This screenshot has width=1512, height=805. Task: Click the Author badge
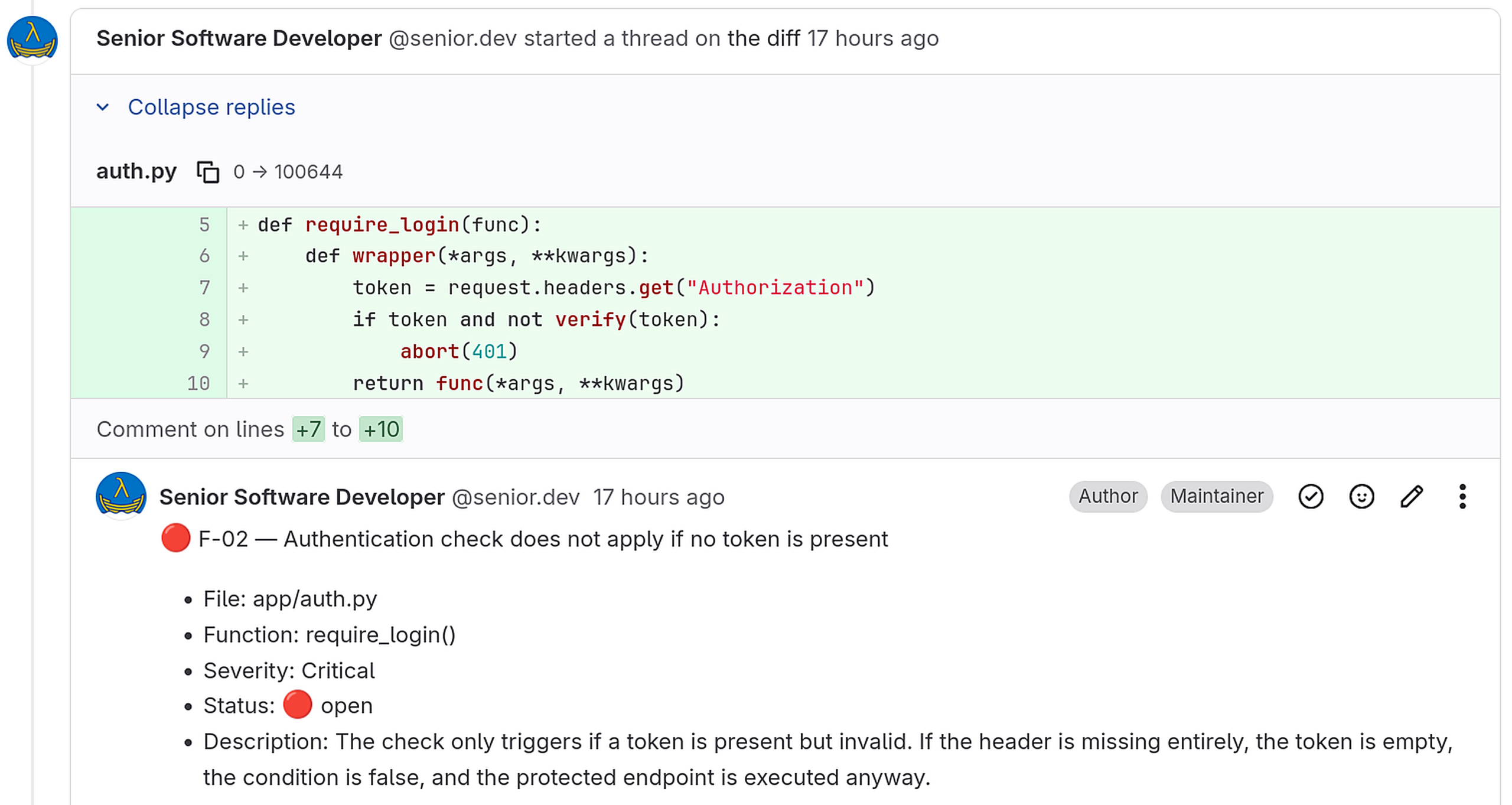(x=1107, y=496)
